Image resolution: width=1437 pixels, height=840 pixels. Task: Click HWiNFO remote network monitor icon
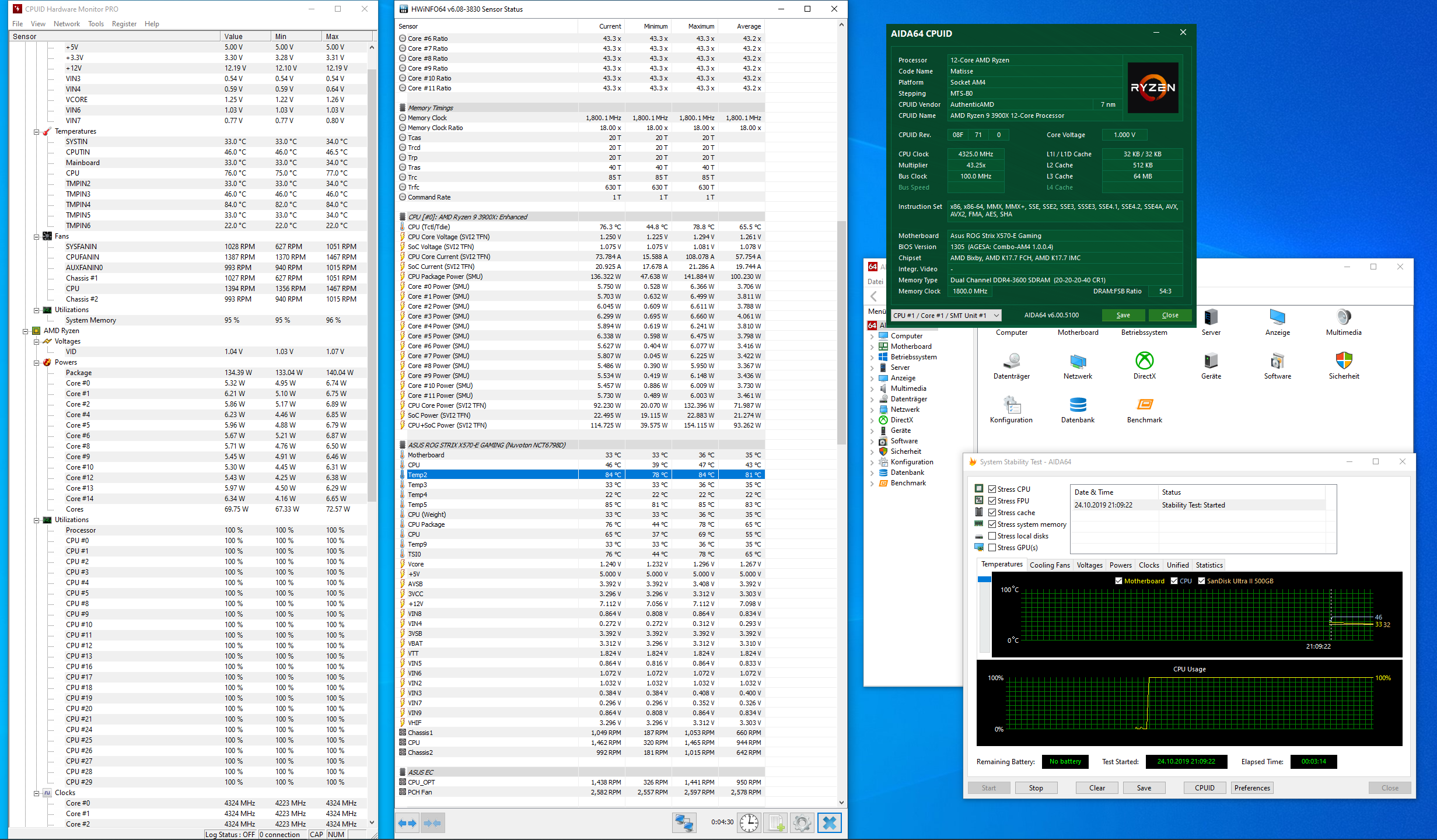click(x=684, y=823)
